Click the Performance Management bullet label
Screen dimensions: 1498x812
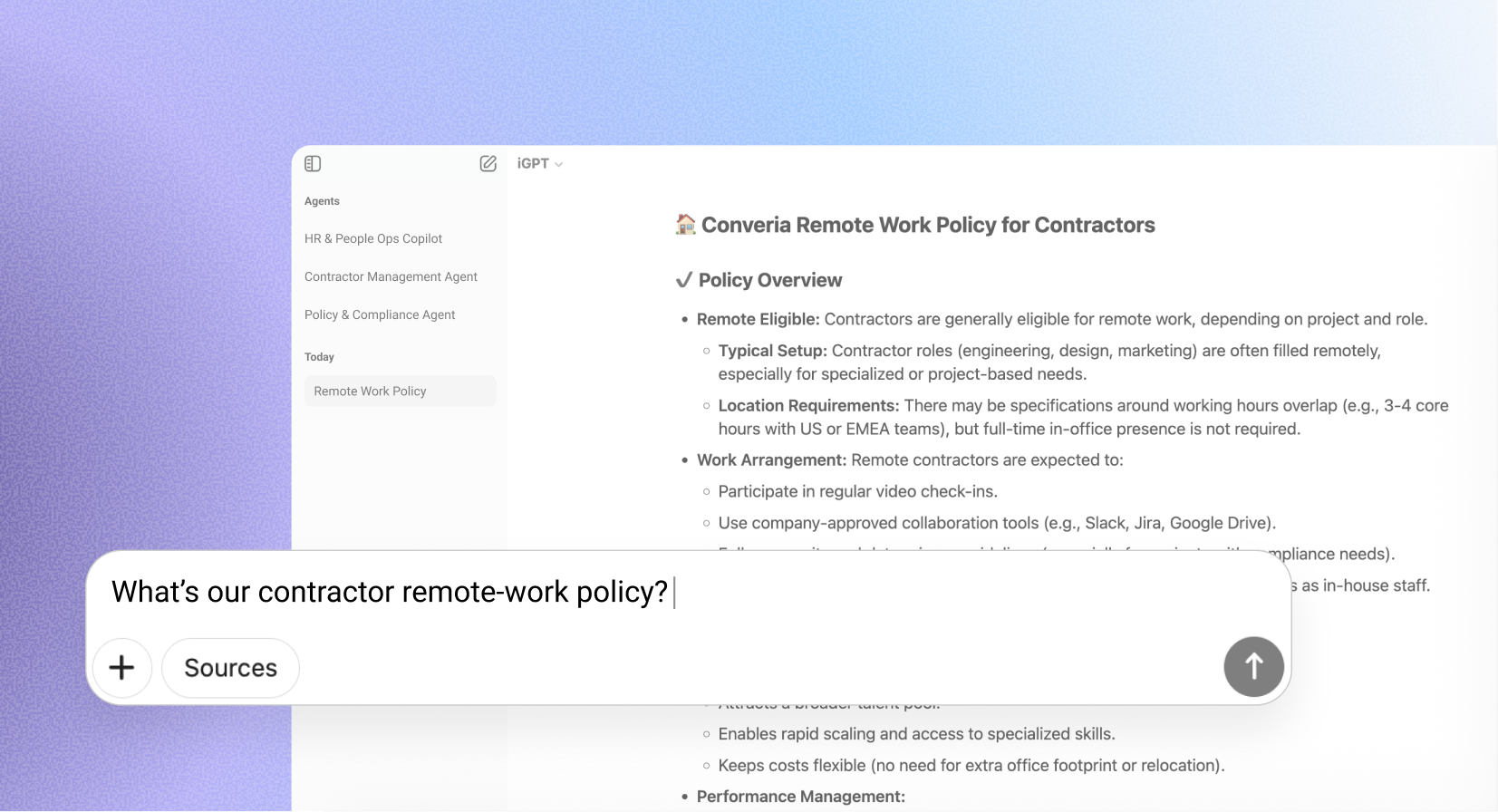pos(800,797)
